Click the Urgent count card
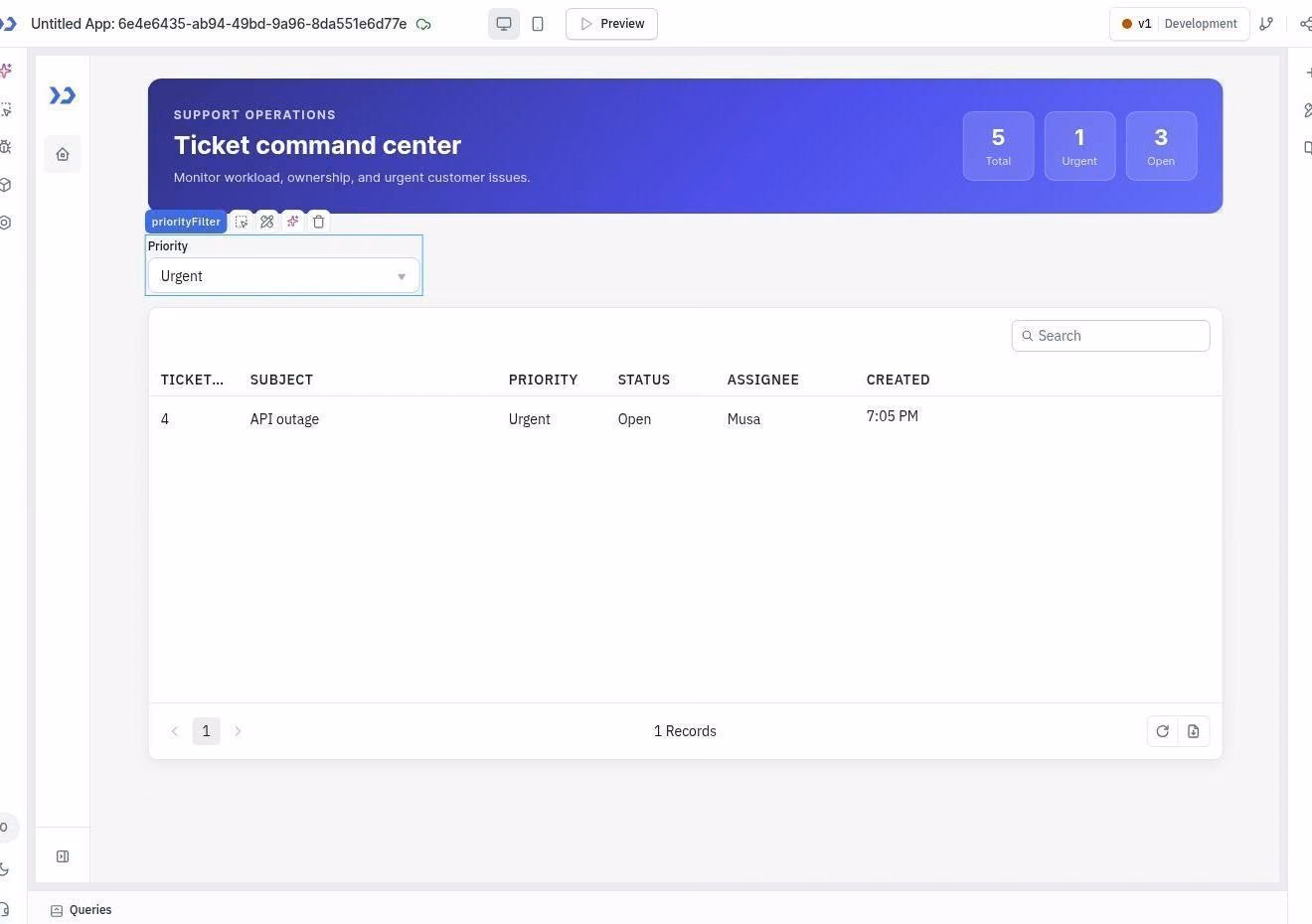 click(x=1079, y=146)
